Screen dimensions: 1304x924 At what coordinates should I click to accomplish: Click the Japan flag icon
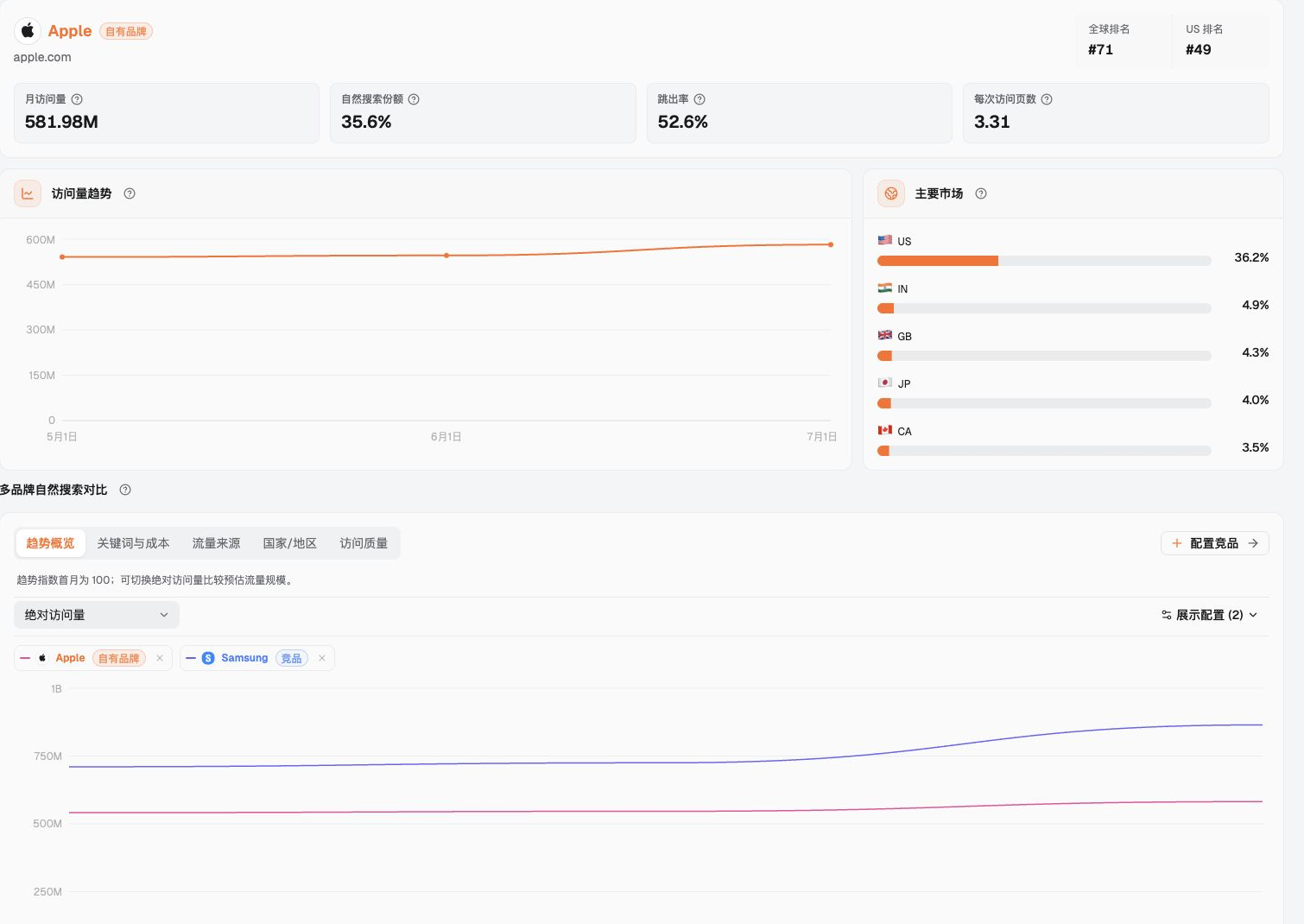(x=885, y=383)
